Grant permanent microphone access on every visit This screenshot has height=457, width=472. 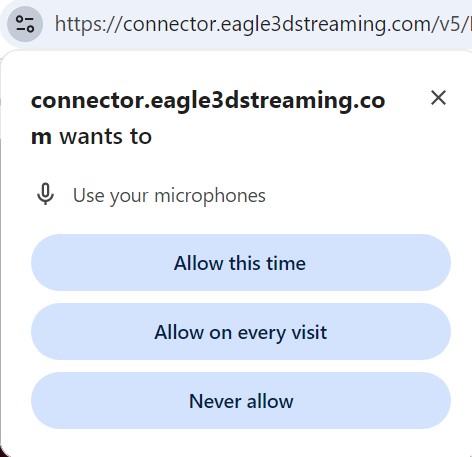[241, 332]
